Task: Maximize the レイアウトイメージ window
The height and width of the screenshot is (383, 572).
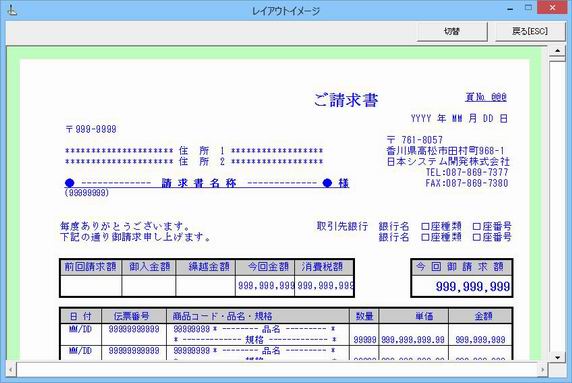Action: [x=528, y=8]
